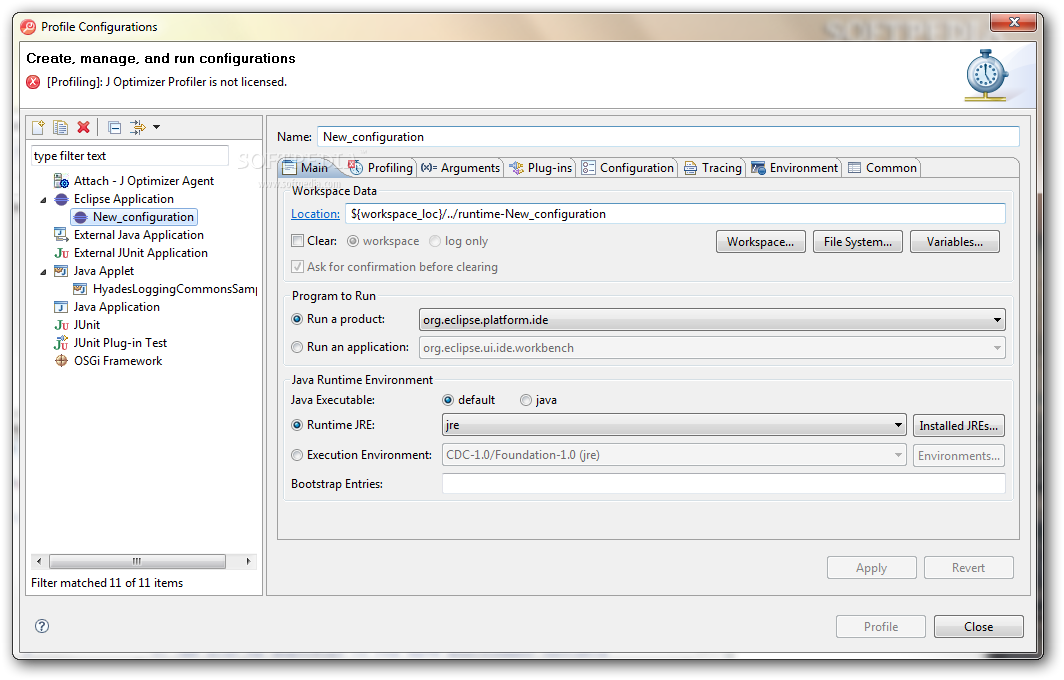Click the Eclipse Application tree icon
1064x680 pixels.
pyautogui.click(x=61, y=199)
